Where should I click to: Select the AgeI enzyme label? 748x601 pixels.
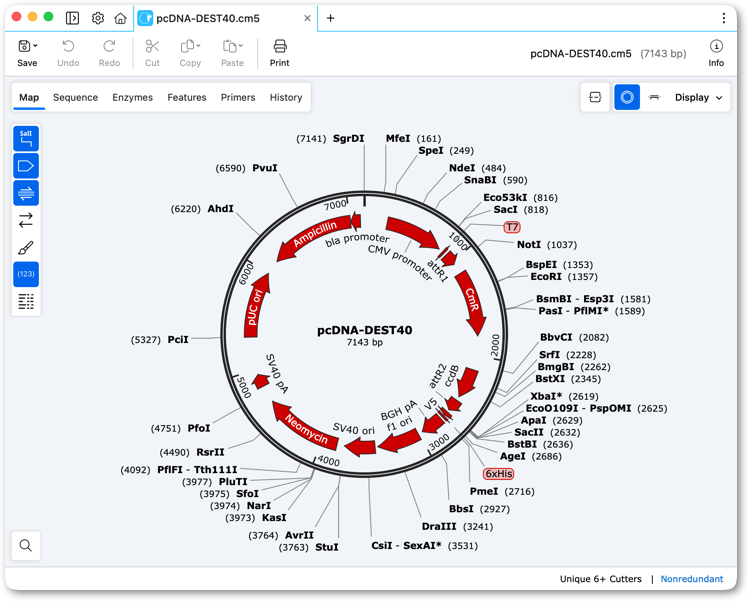(512, 456)
